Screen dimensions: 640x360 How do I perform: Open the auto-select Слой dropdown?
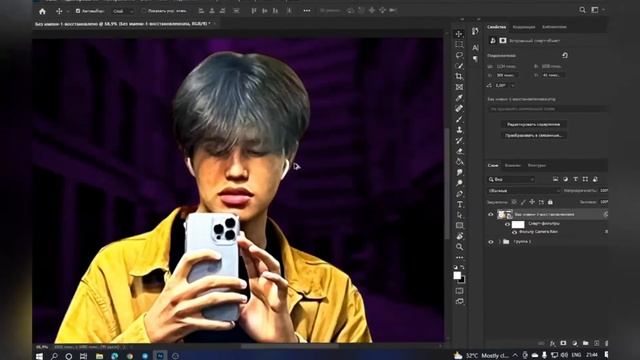click(122, 11)
